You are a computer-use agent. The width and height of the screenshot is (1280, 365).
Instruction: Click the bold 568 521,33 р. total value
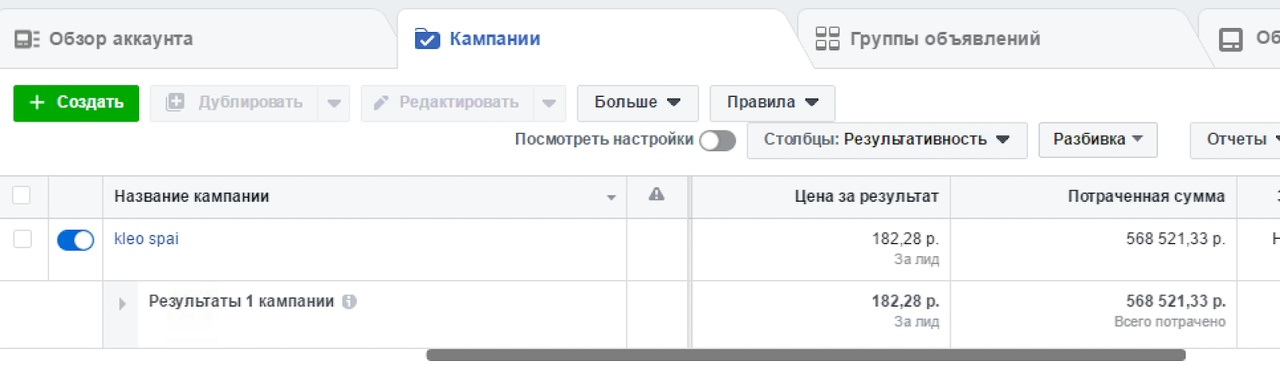coord(1176,301)
